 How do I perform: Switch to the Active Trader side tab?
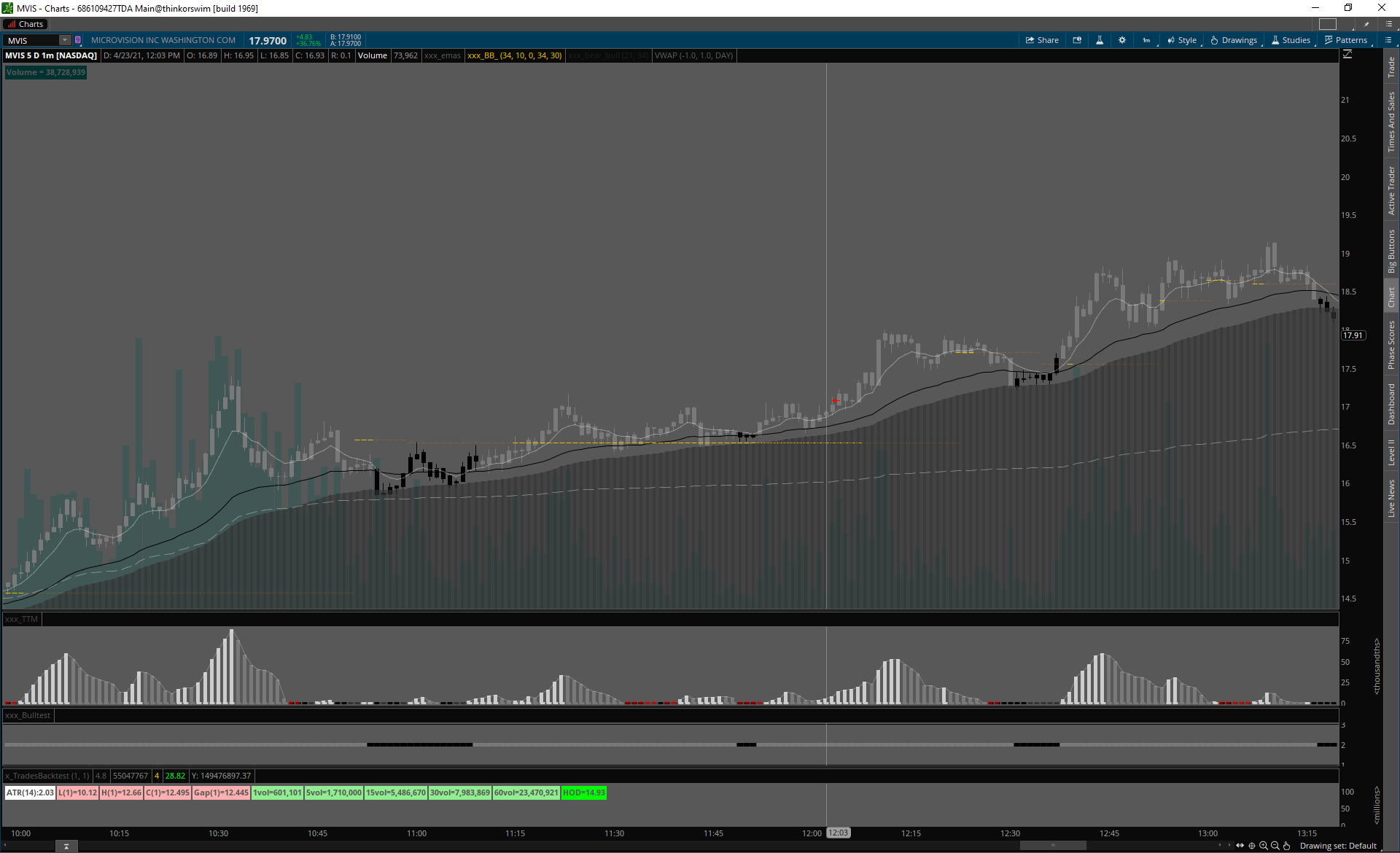click(x=1391, y=190)
